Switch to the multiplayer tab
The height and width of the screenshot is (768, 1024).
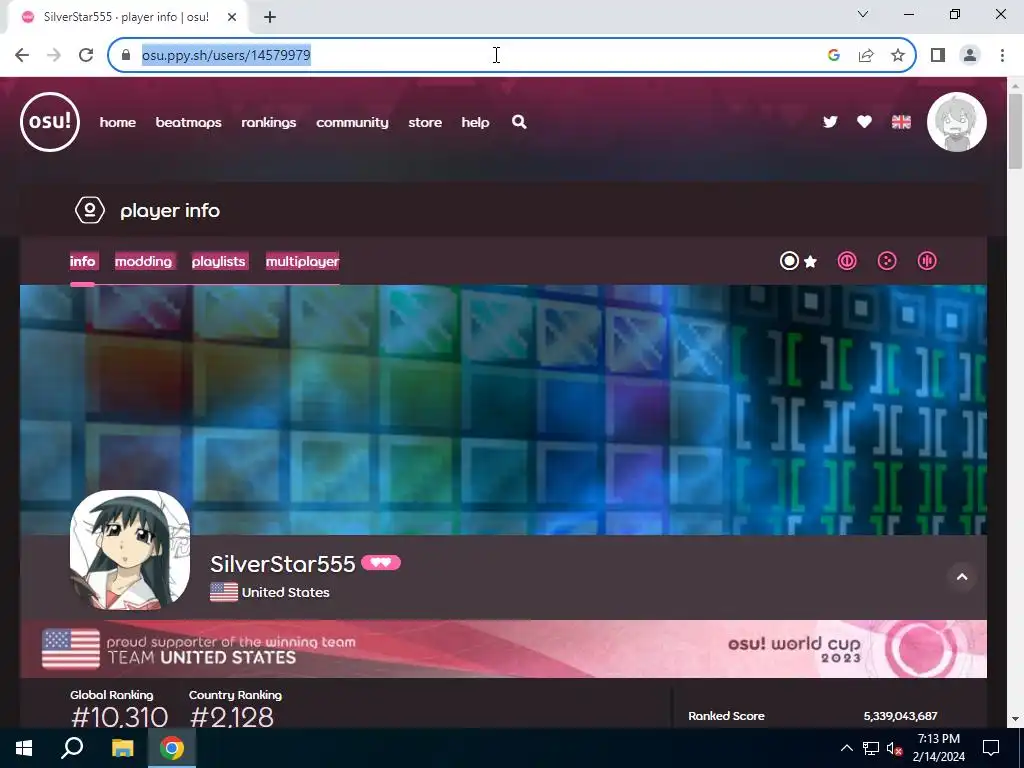point(302,261)
